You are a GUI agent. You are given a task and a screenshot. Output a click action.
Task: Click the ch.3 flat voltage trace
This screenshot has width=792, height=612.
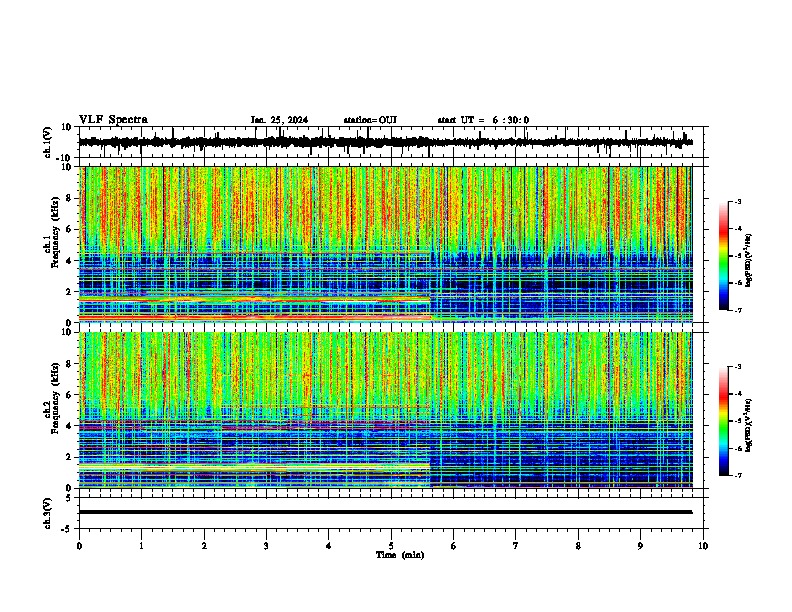(385, 512)
